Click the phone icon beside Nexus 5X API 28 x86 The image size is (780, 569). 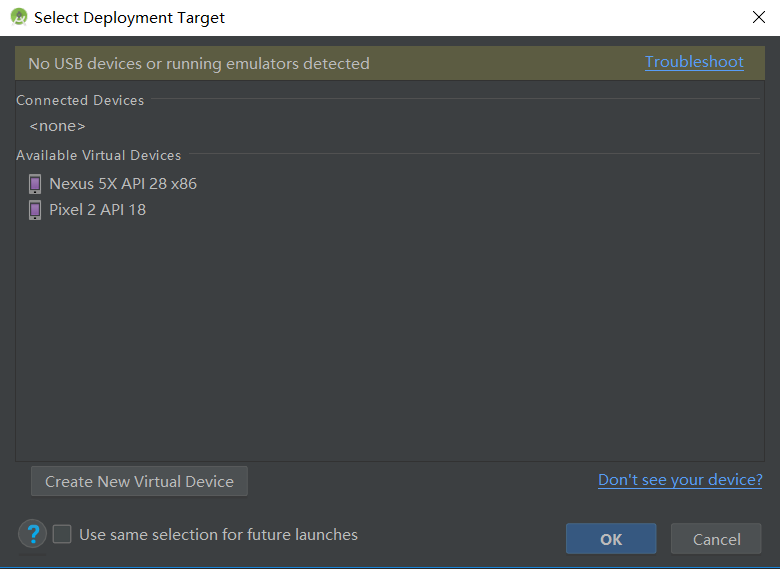click(x=35, y=184)
